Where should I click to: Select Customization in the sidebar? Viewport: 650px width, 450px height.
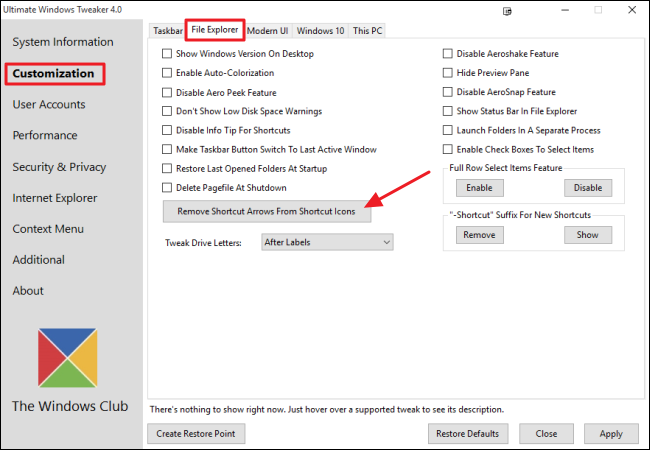53,73
